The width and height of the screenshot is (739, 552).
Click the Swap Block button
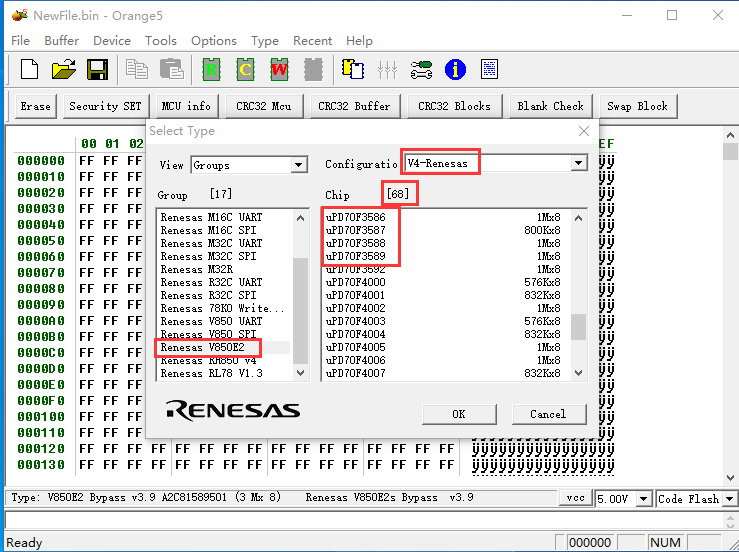pos(638,107)
